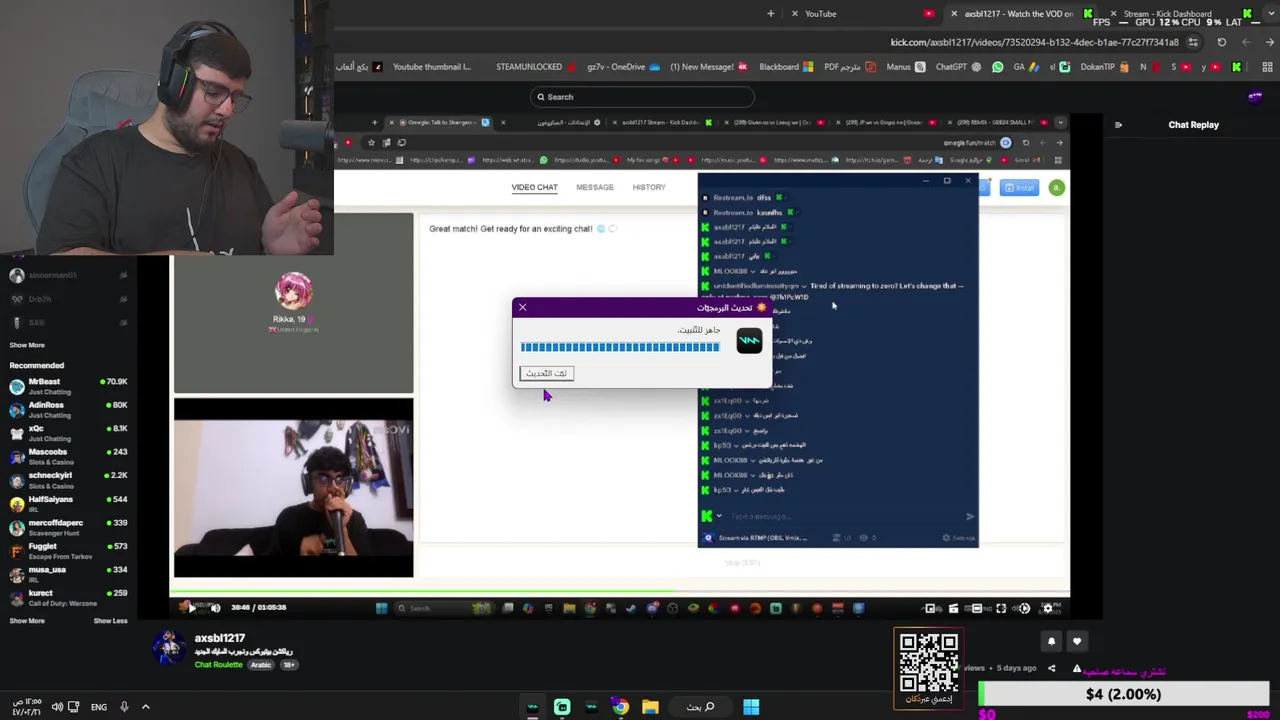Open WhatsApp bookmark icon
The width and height of the screenshot is (1280, 720).
(x=997, y=67)
